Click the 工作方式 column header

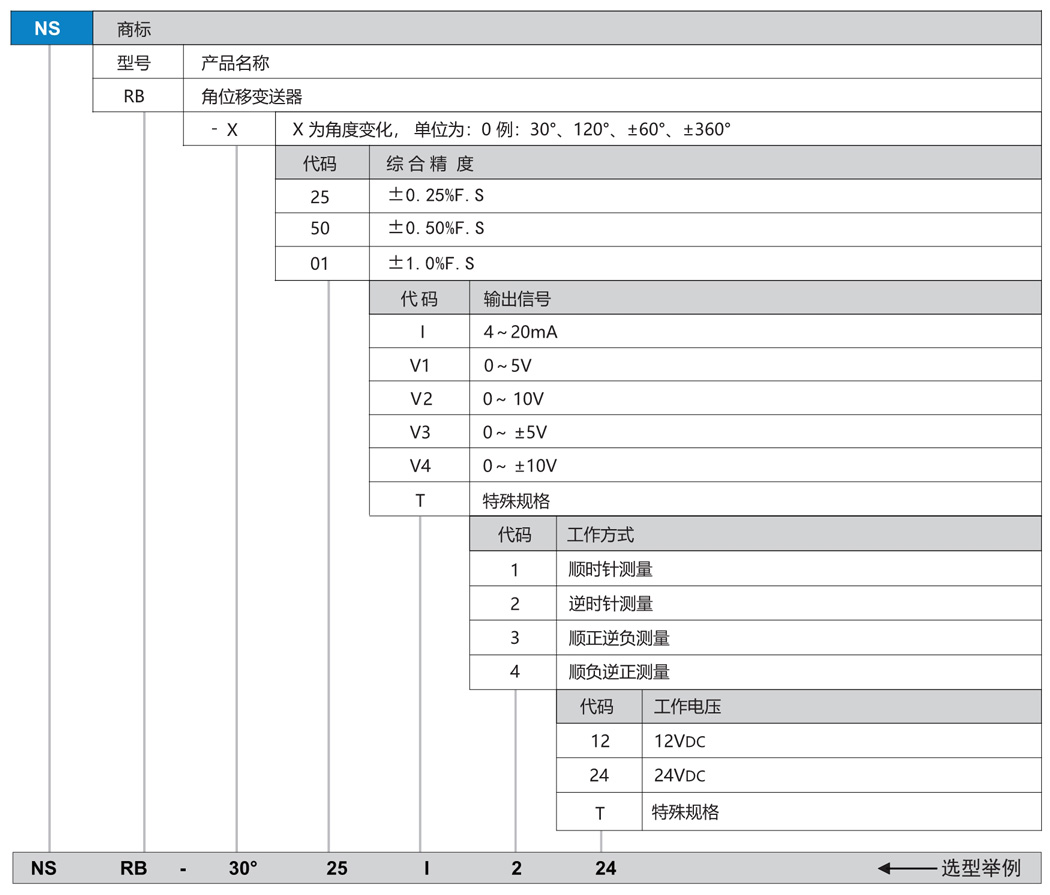tap(600, 536)
